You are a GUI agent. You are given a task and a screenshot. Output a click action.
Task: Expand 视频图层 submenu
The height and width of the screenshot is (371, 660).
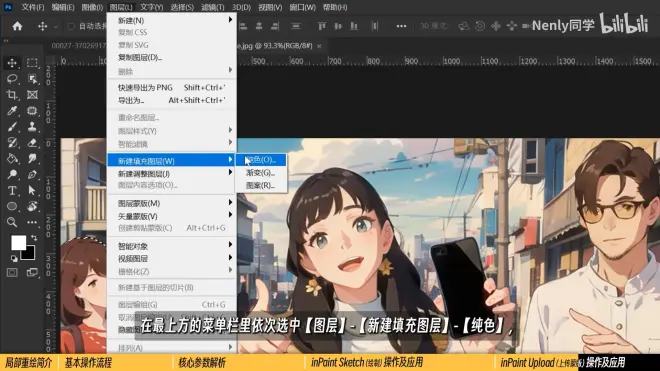pos(172,259)
